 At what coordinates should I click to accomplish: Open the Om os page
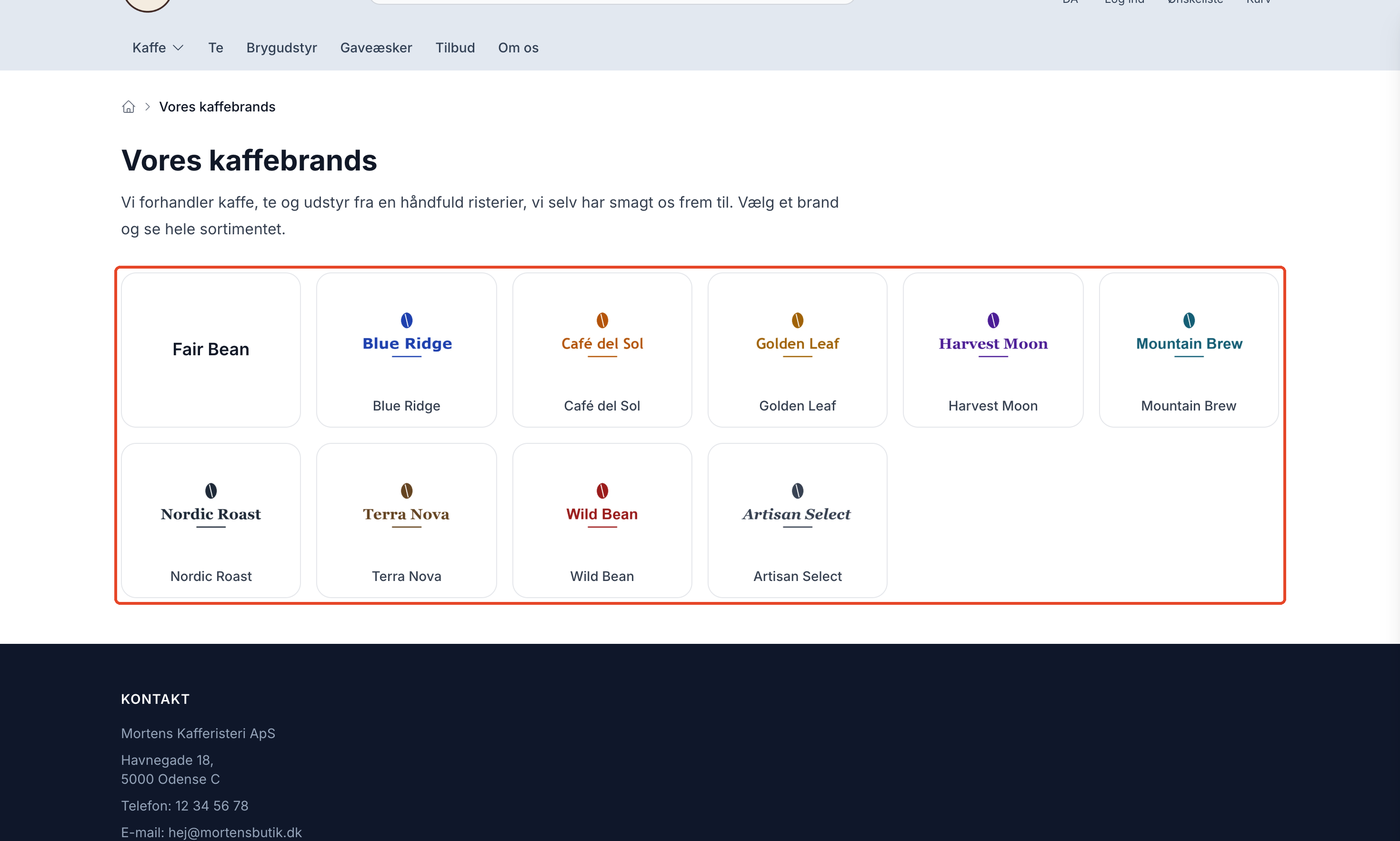tap(518, 48)
